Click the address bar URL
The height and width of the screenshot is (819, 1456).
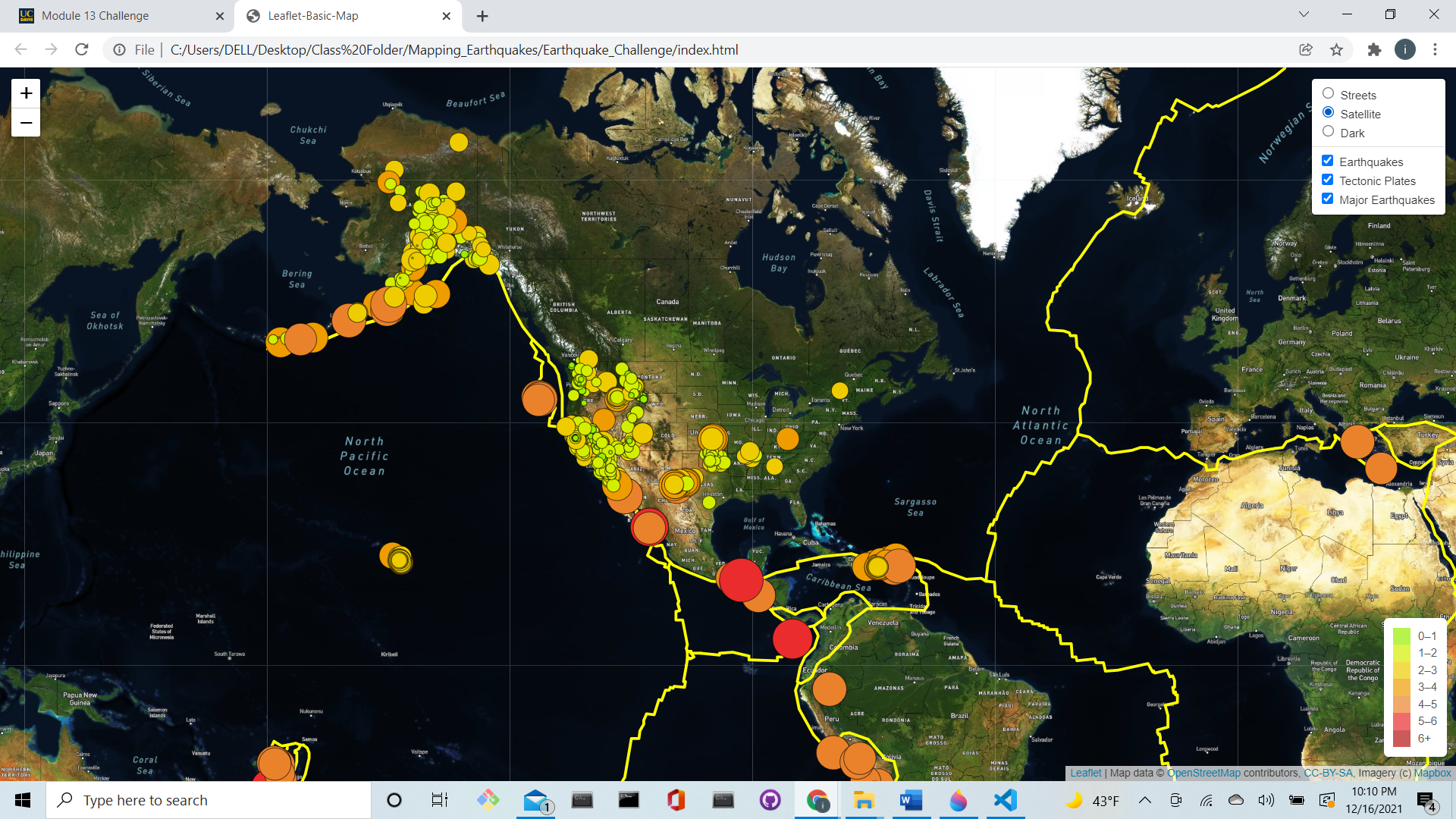pyautogui.click(x=454, y=50)
